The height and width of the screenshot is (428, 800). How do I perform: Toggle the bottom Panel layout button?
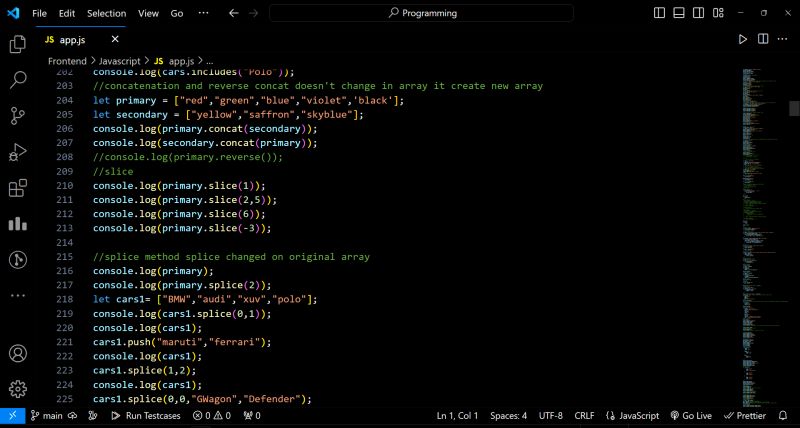point(678,13)
